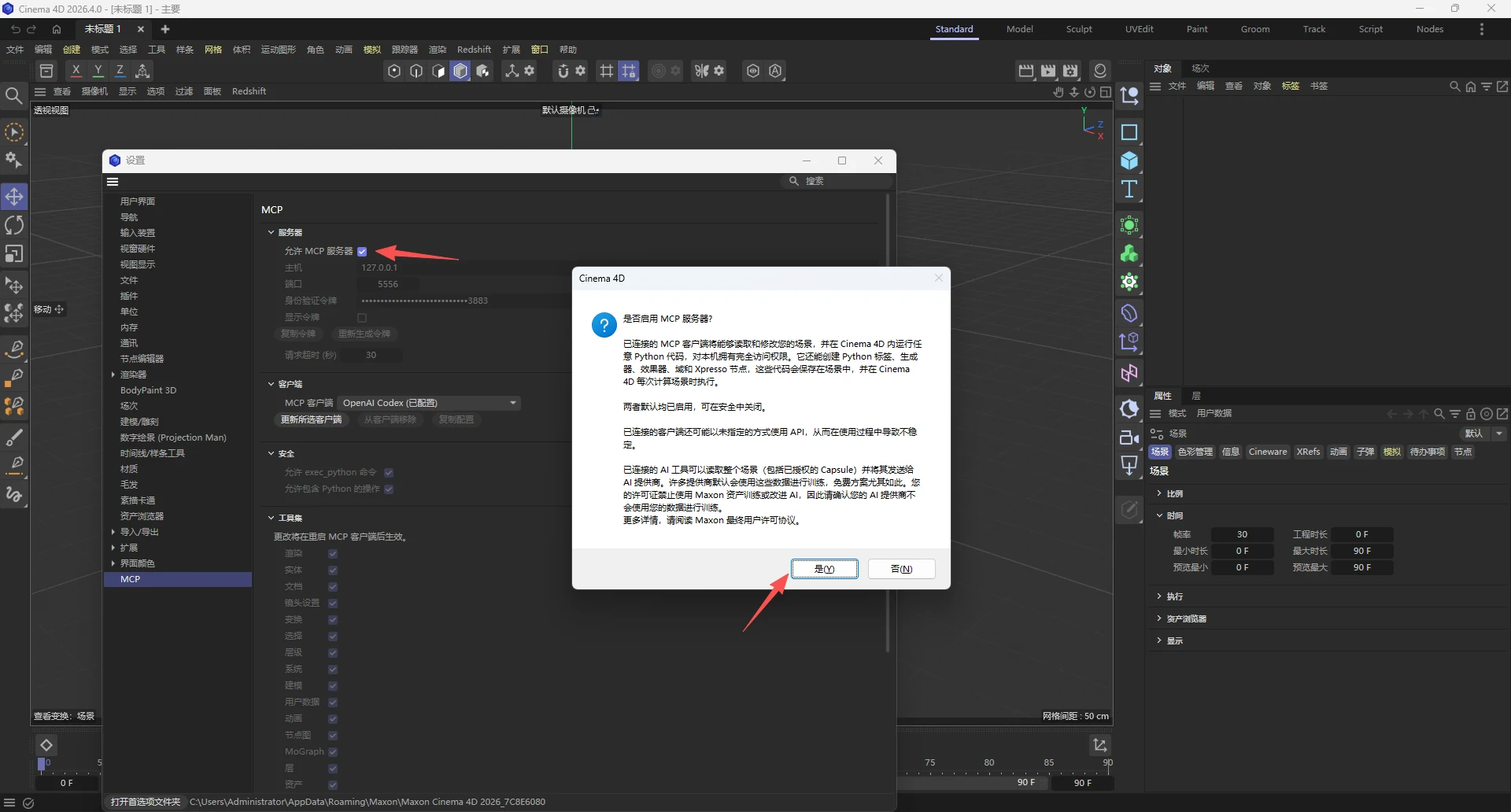Expand 导入/导出 in settings tree
1511x812 pixels.
coord(113,532)
